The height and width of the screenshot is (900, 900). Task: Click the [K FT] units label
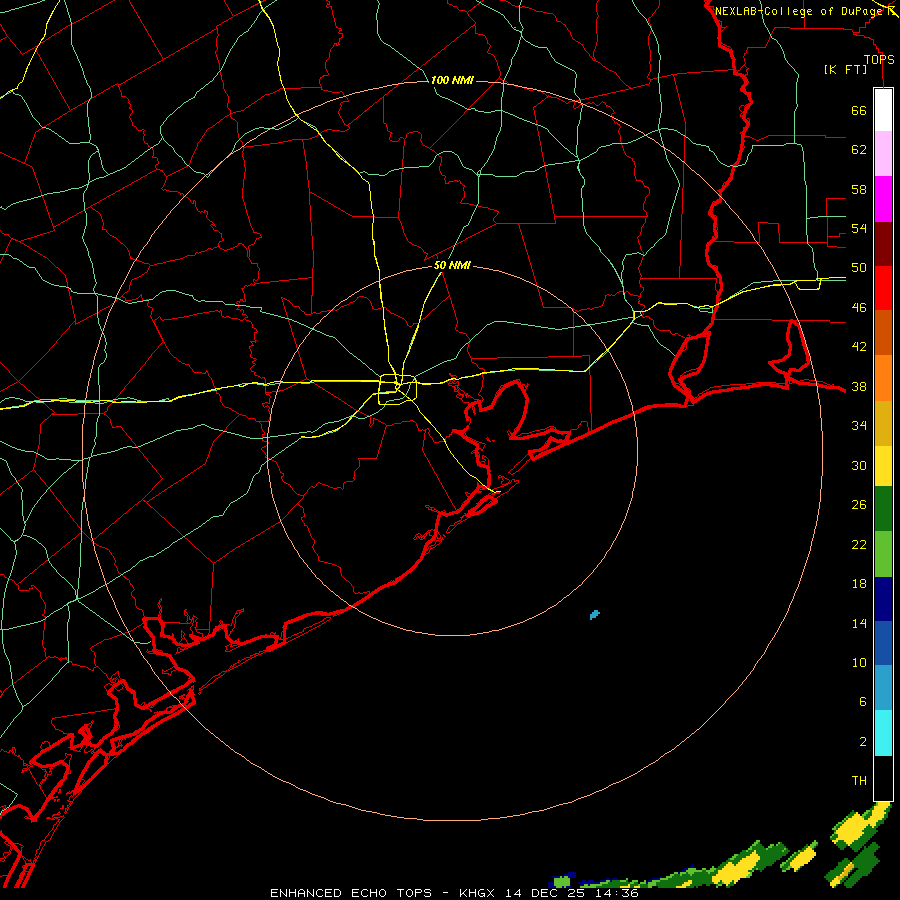(845, 69)
